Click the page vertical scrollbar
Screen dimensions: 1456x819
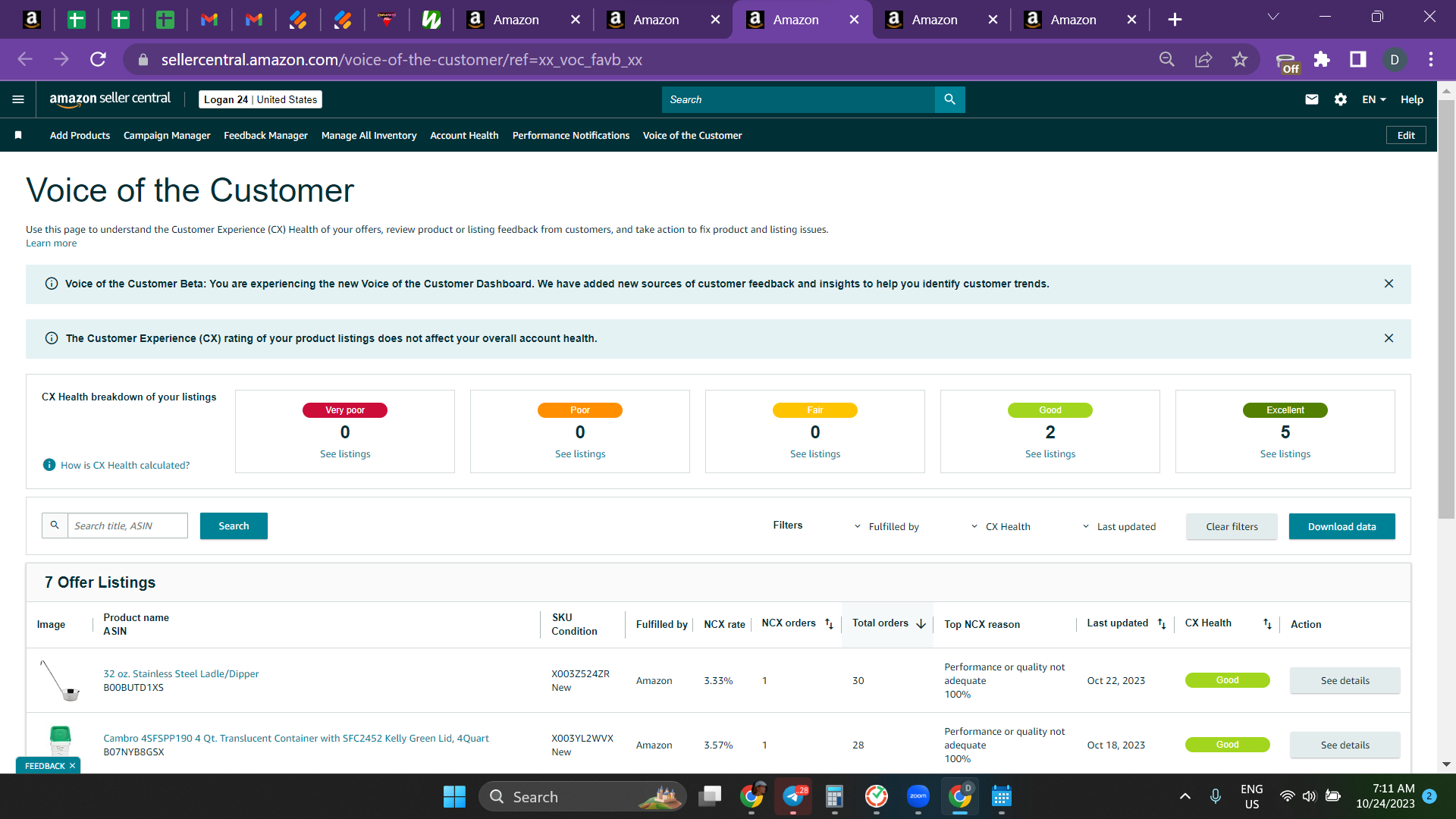(x=1446, y=309)
